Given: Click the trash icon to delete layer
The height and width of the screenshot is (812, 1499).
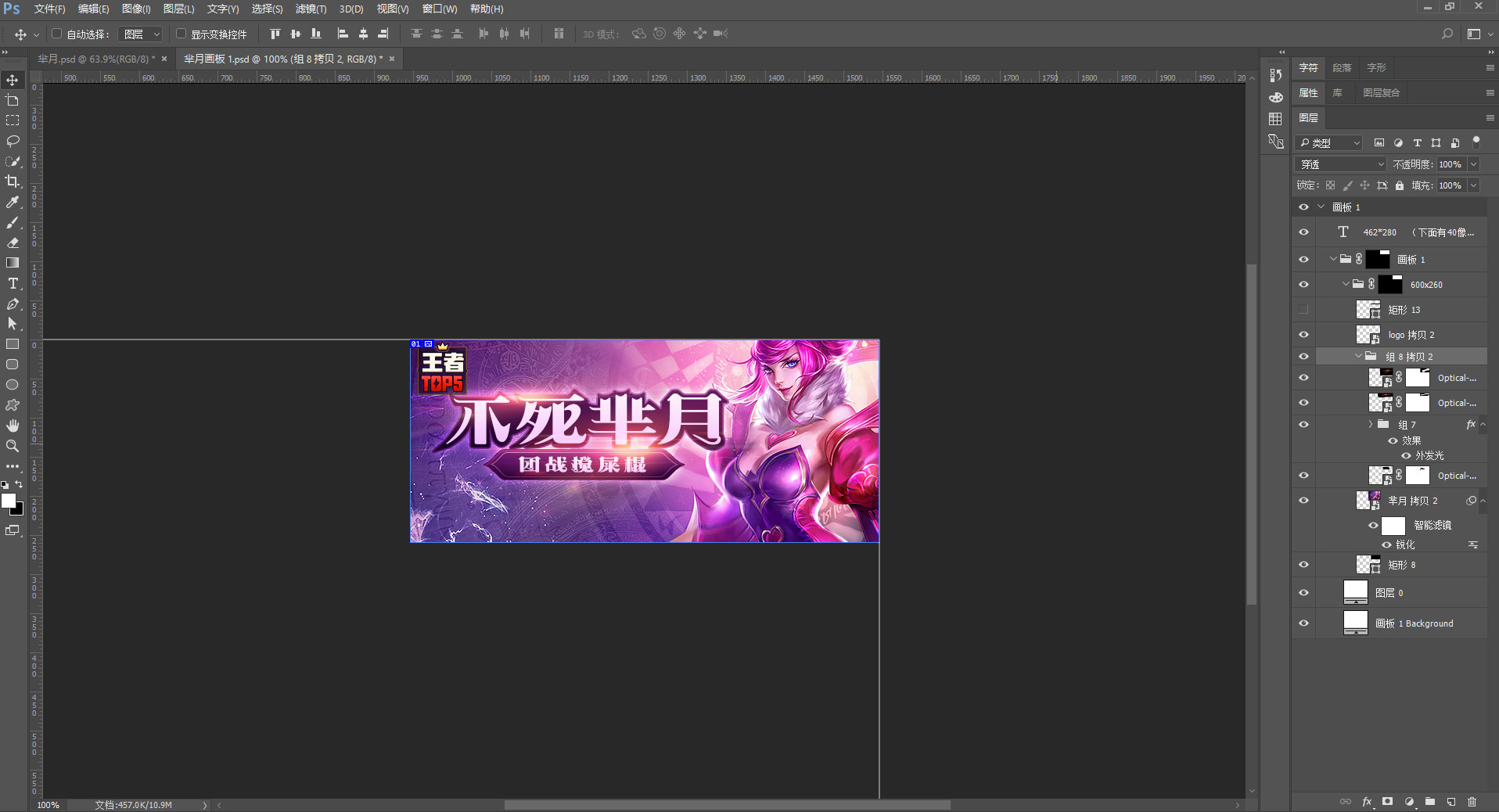Looking at the screenshot, I should pos(1472,802).
